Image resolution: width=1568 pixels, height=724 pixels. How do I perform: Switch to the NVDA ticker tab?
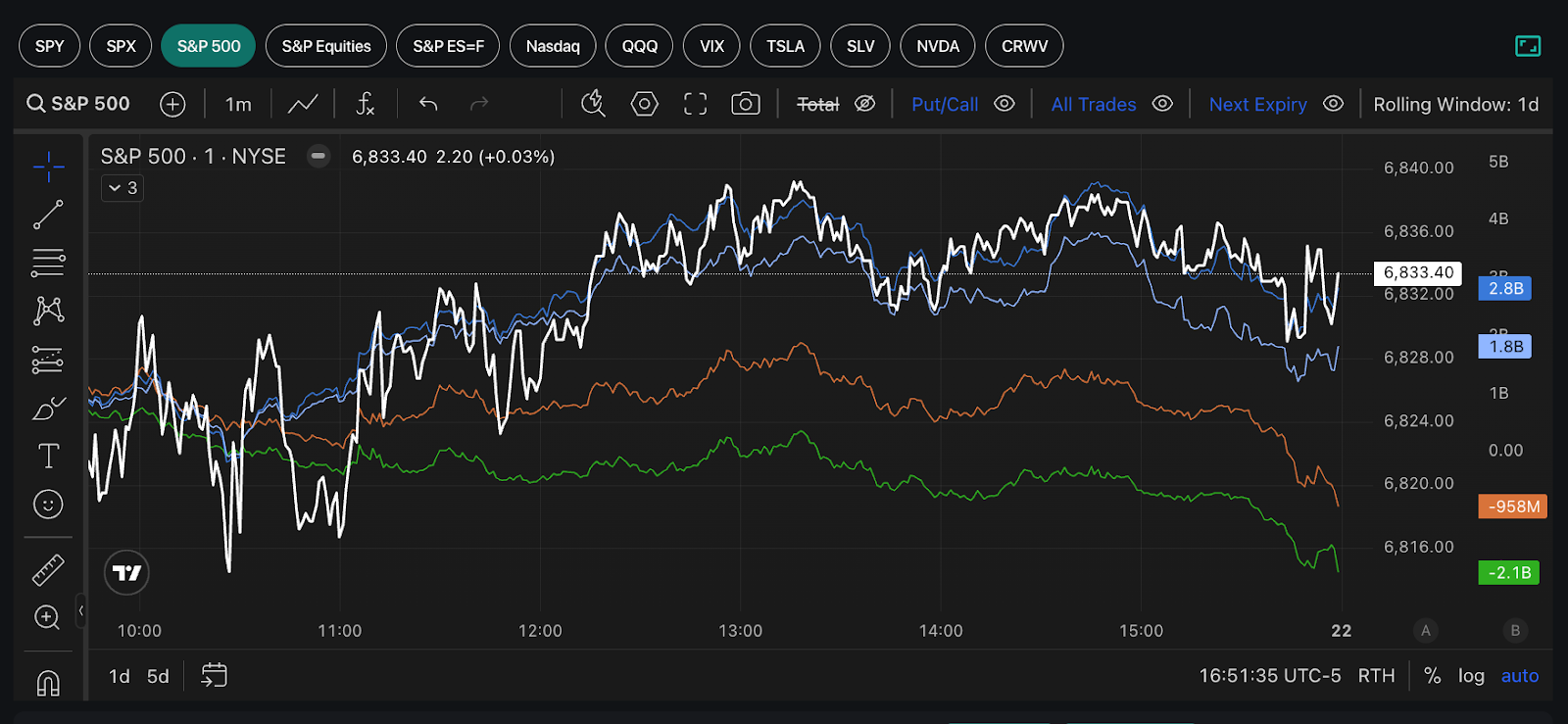click(937, 46)
